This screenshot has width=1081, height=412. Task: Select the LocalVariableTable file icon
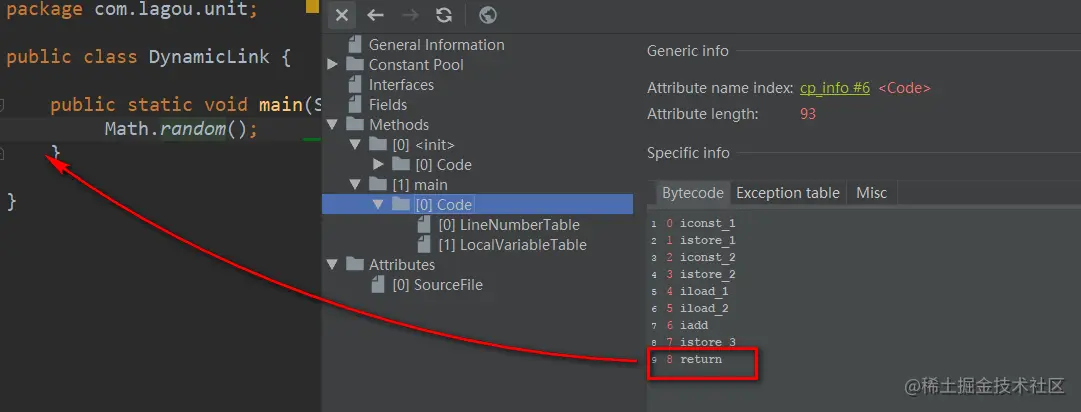click(425, 245)
